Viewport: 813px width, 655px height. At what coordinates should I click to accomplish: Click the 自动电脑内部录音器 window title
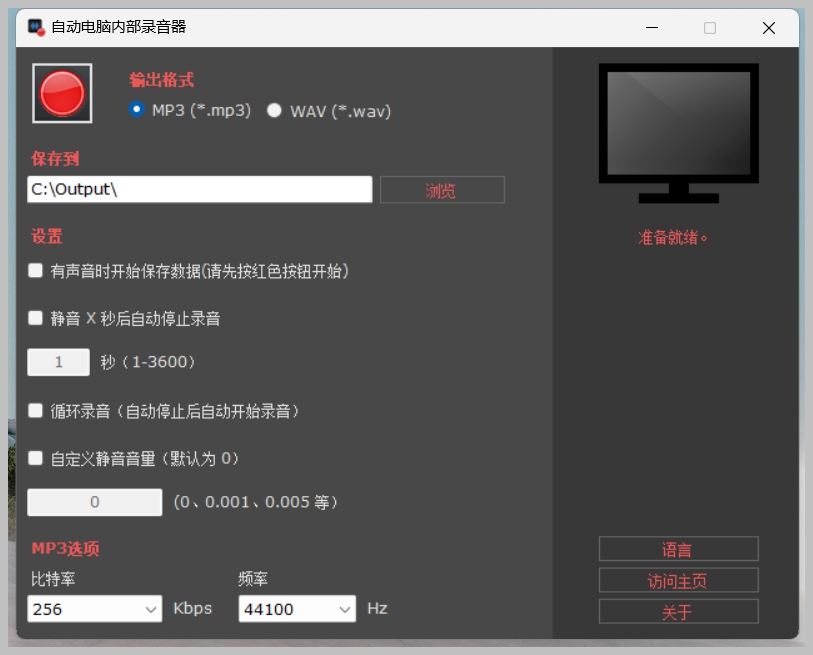(x=119, y=27)
